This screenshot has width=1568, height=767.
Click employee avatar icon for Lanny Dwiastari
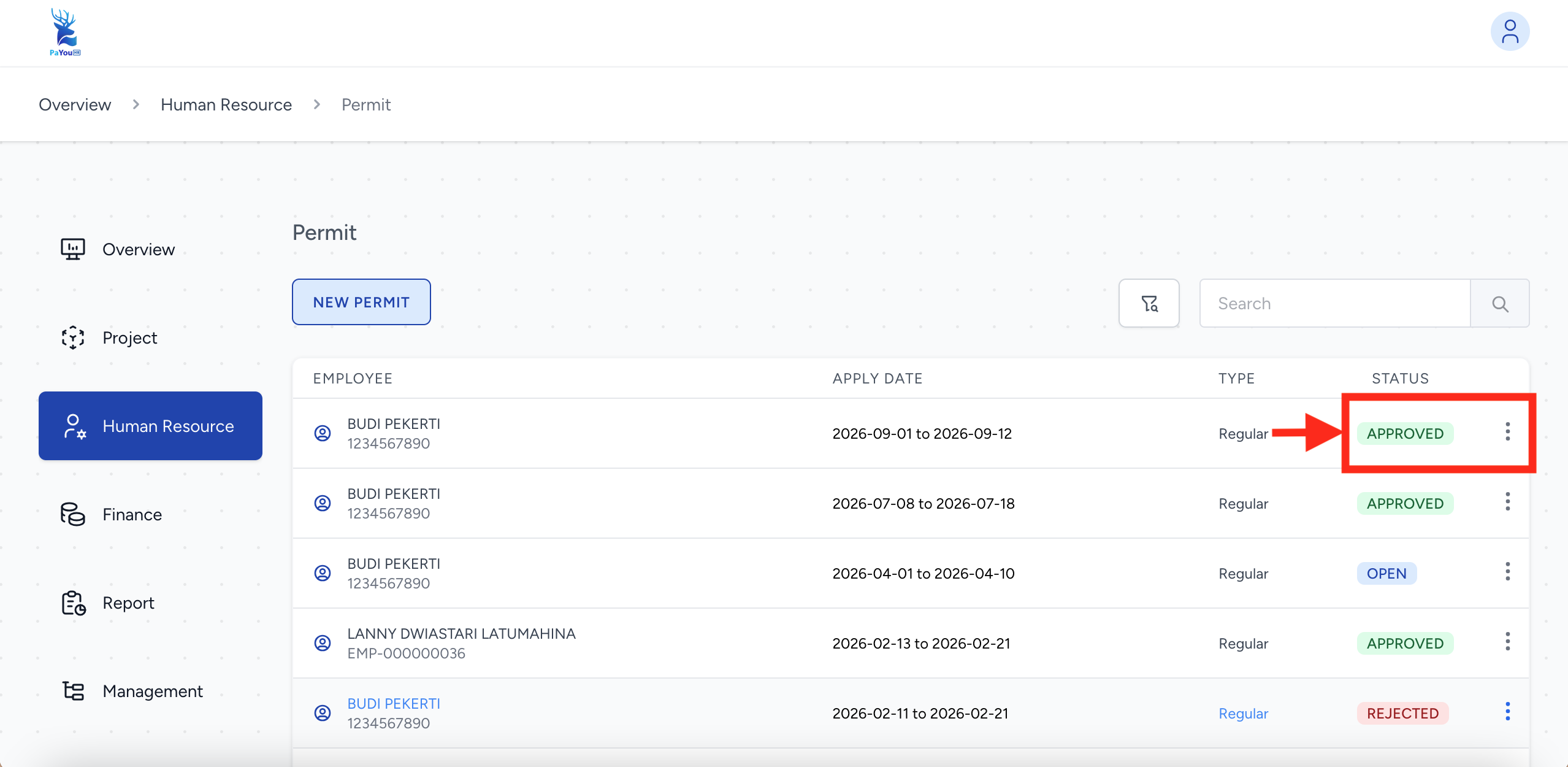(x=323, y=643)
